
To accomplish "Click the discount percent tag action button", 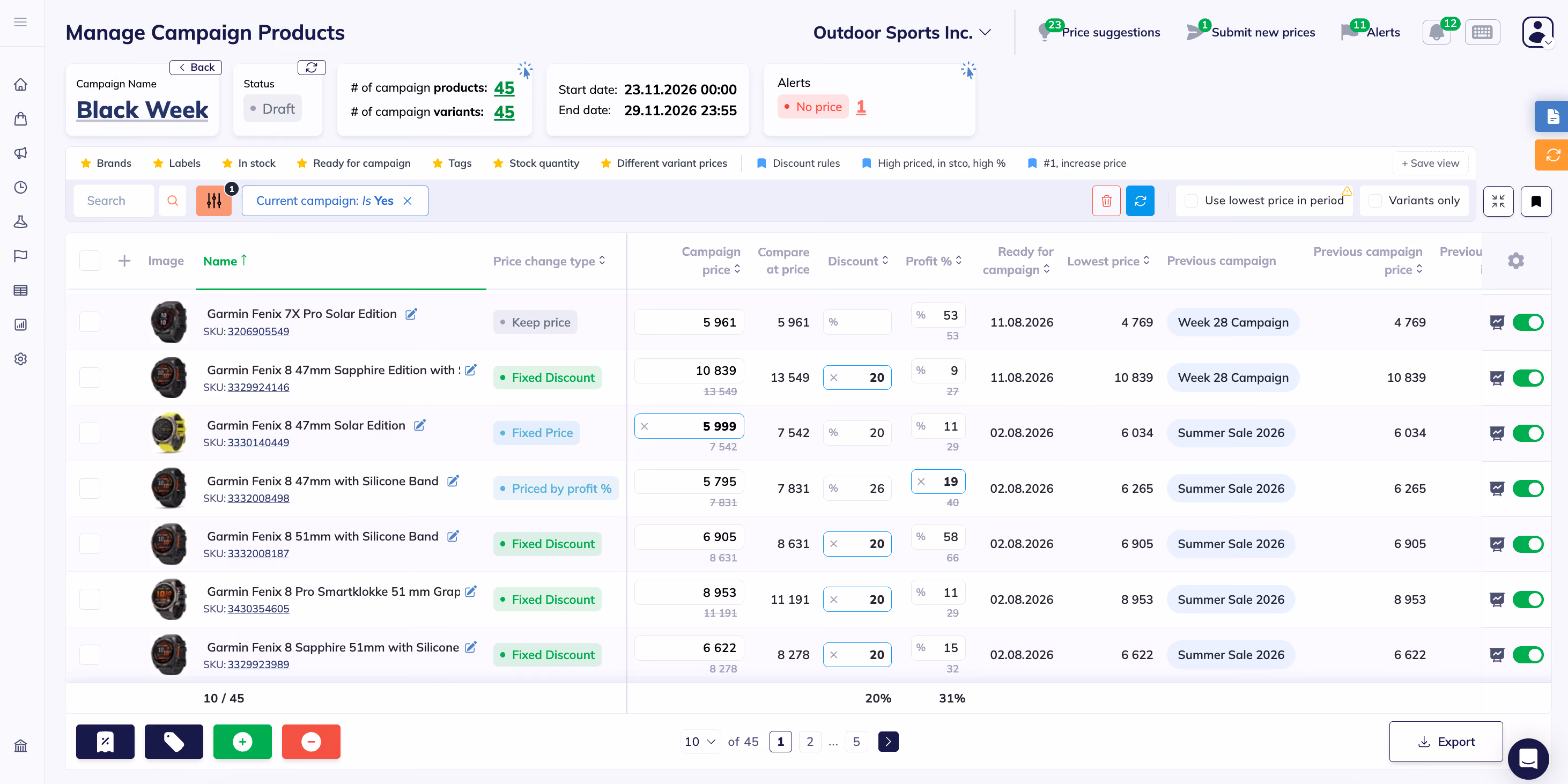I will 105,742.
